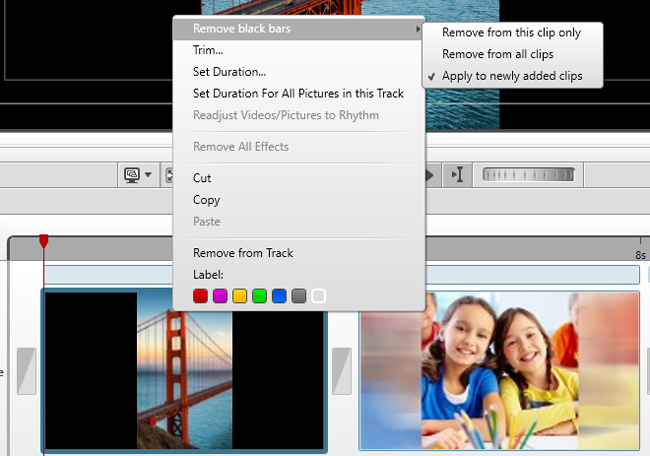Choose the yellow label swatch
The width and height of the screenshot is (650, 456).
pos(240,296)
